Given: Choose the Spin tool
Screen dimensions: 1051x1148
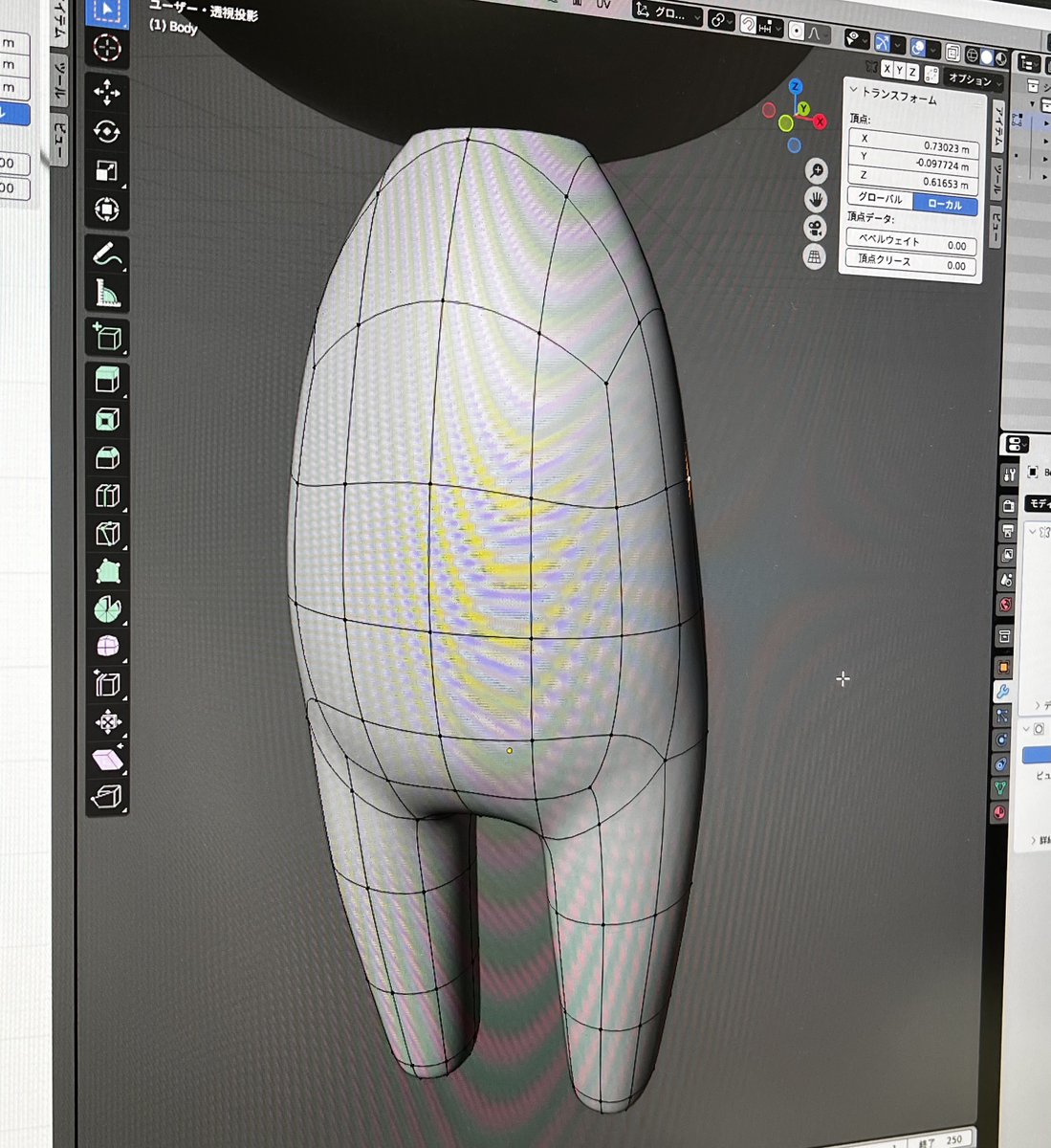Looking at the screenshot, I should coord(107,608).
